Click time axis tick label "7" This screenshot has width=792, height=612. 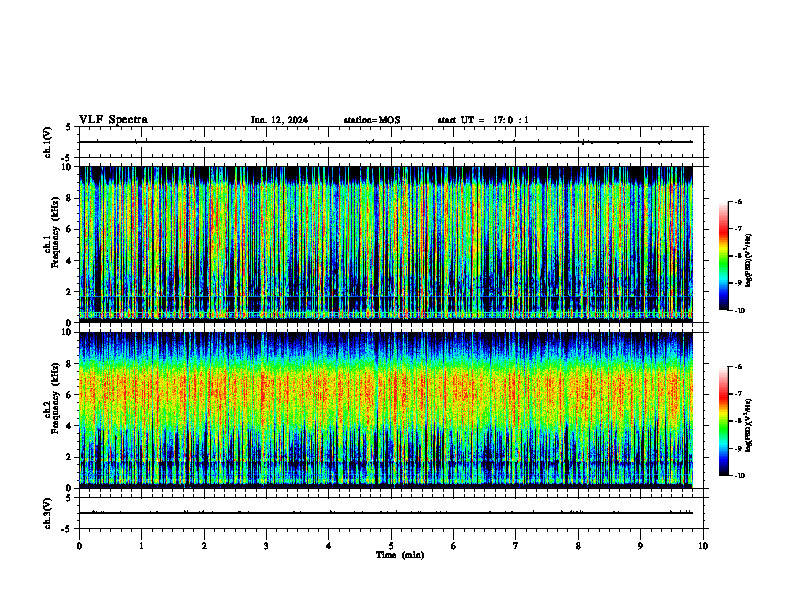point(516,546)
